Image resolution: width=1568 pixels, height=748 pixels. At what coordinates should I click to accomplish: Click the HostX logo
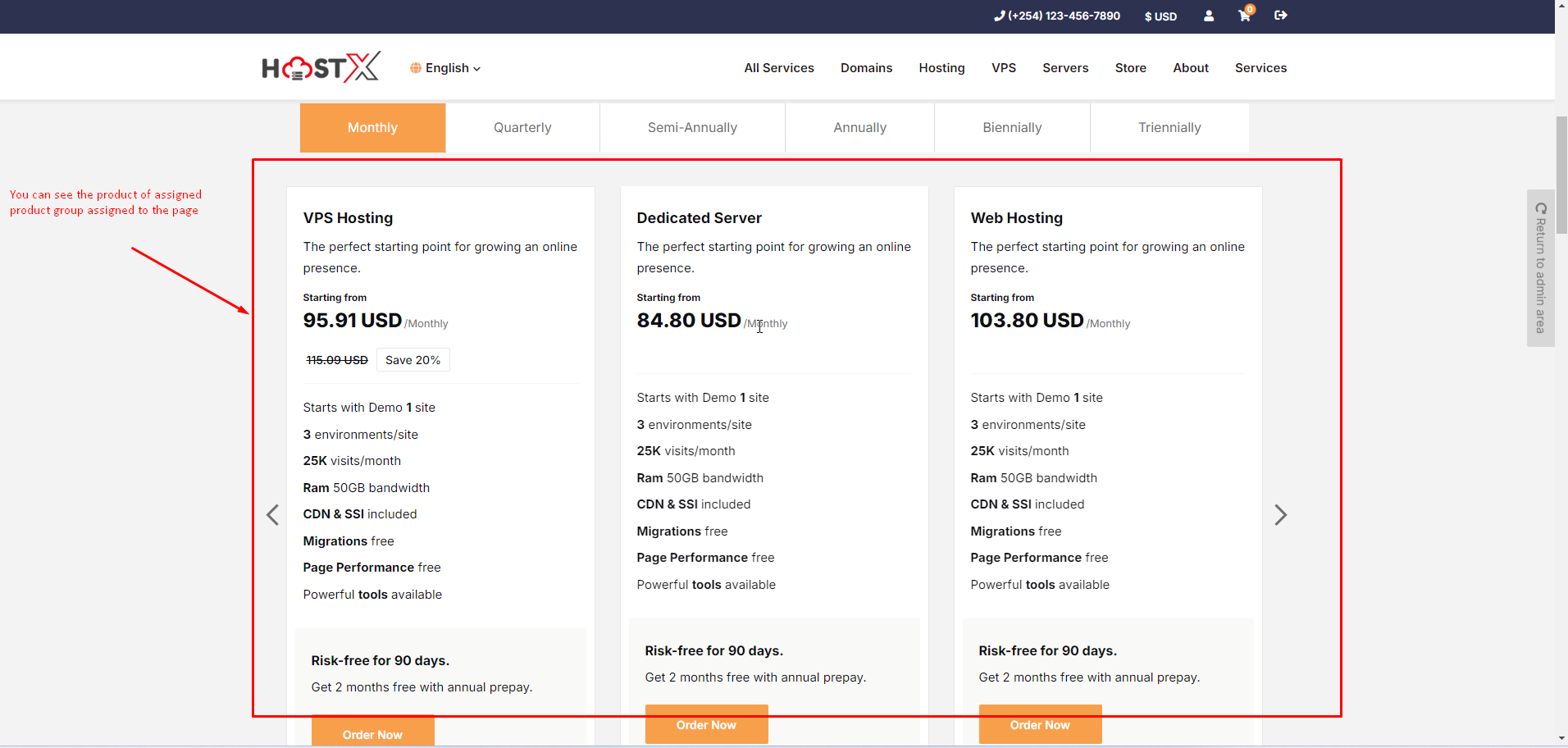point(321,67)
